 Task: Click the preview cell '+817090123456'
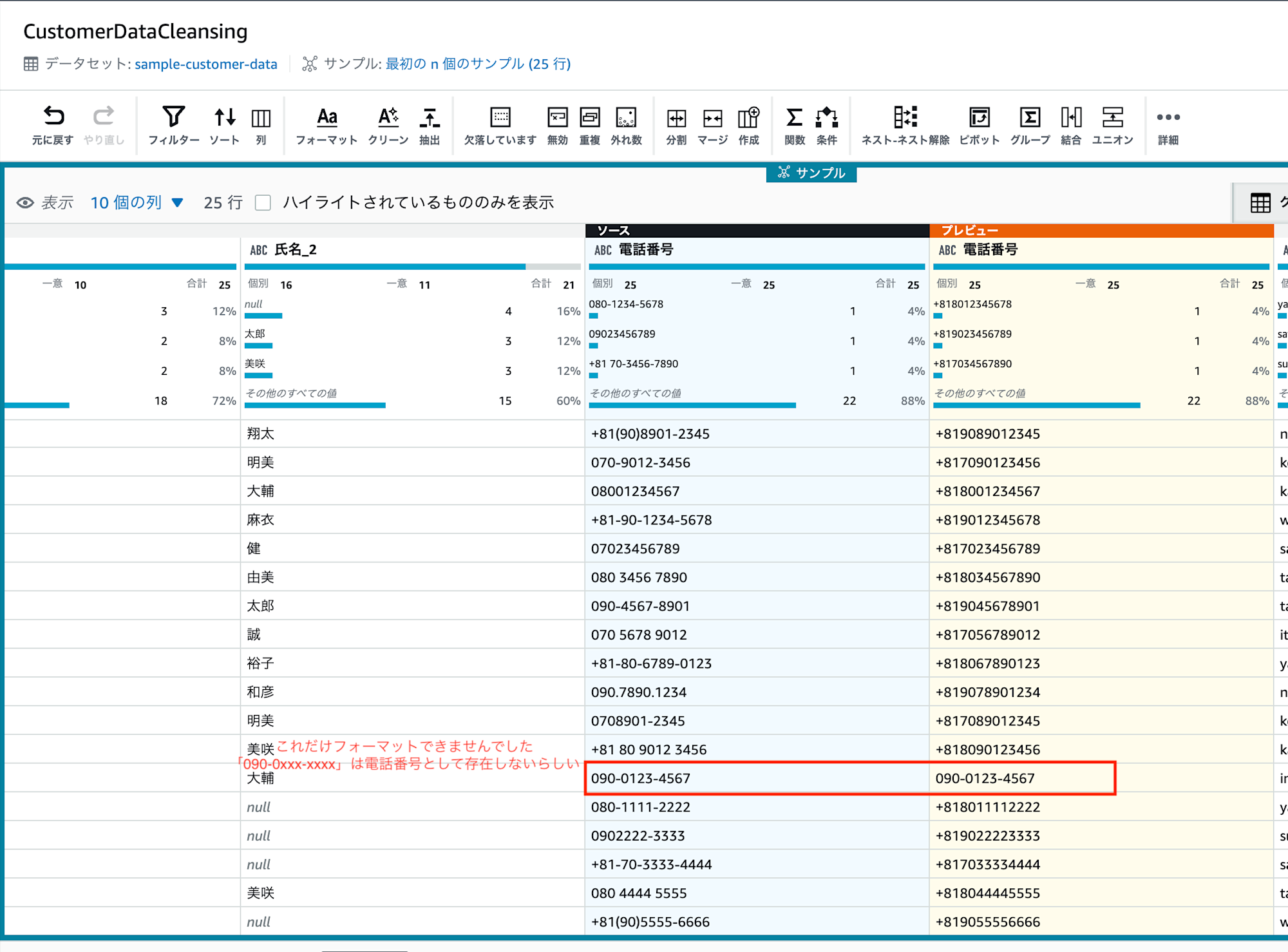click(x=1101, y=462)
